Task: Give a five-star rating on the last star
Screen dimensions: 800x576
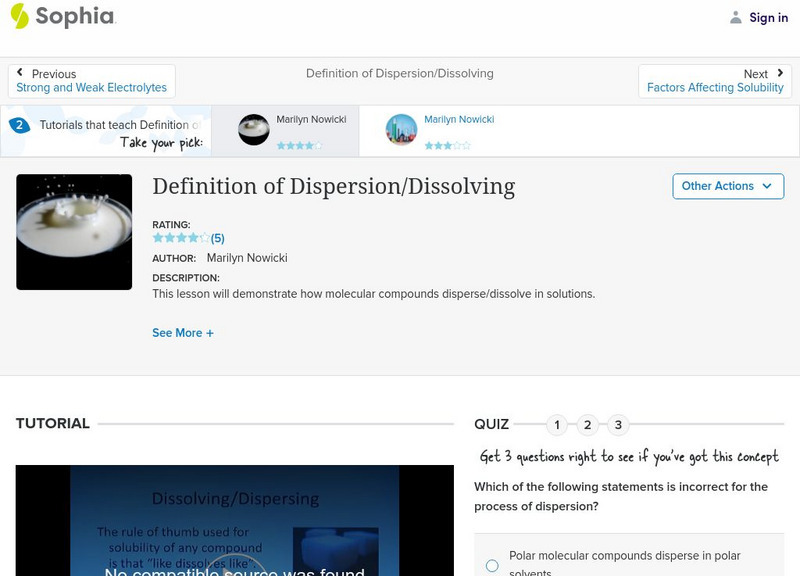Action: [x=202, y=237]
